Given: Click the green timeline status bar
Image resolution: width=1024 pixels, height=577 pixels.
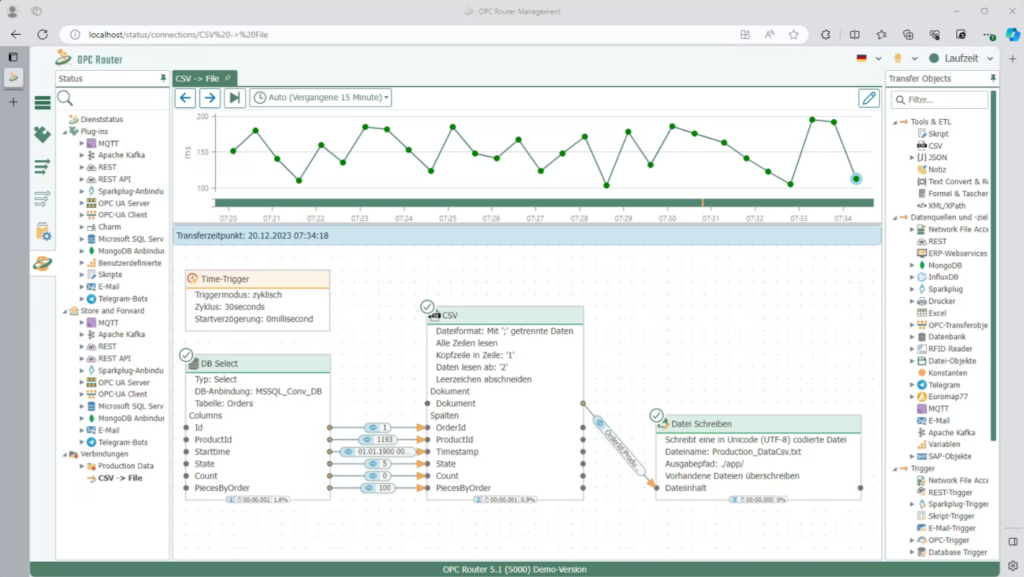Looking at the screenshot, I should (544, 203).
